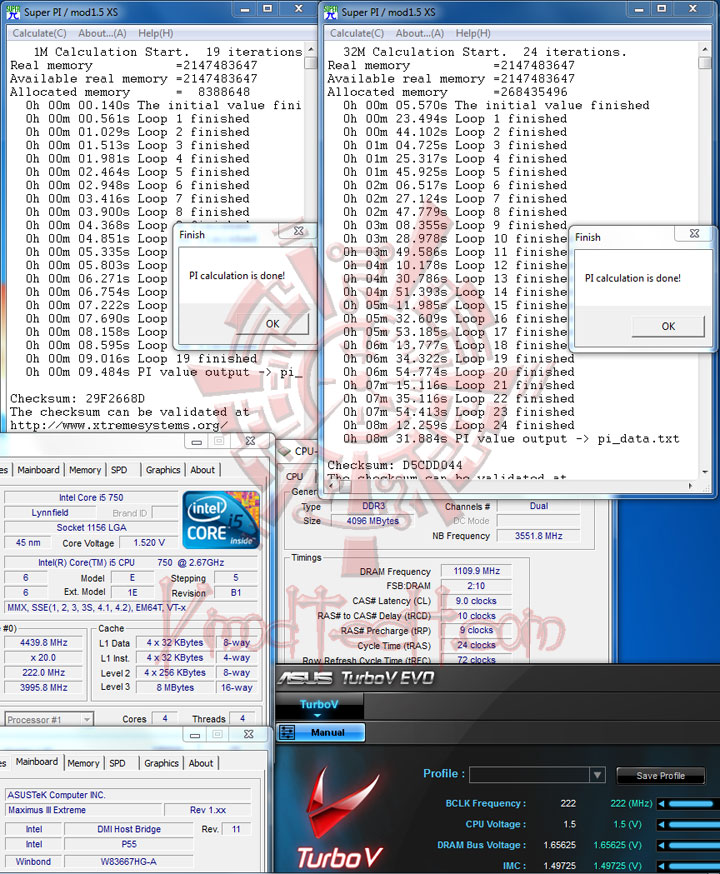
Task: Click the Manual mode icon in TurboV EVO
Action: pos(287,732)
